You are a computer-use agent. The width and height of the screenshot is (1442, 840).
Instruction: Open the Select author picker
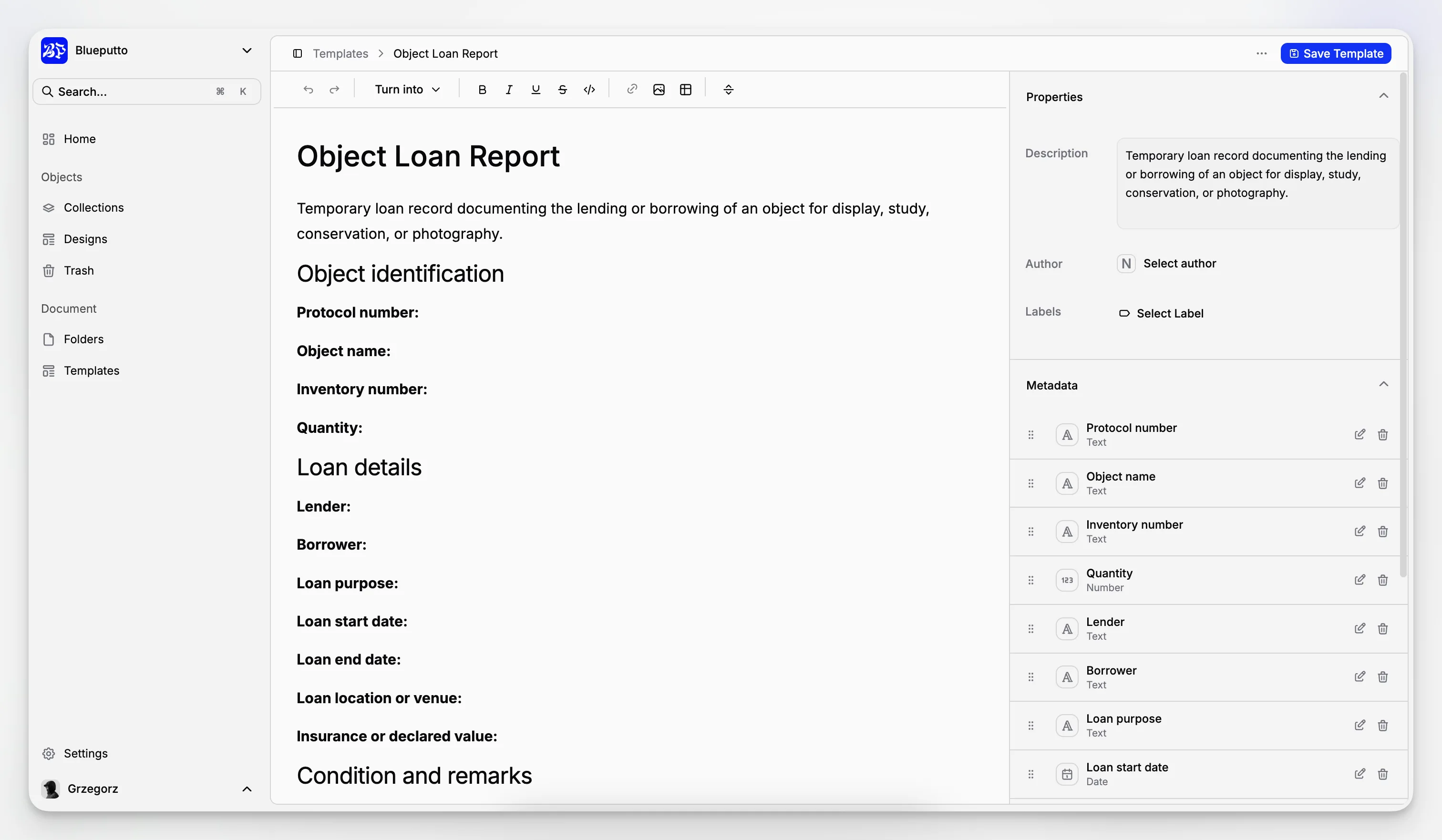click(1167, 263)
